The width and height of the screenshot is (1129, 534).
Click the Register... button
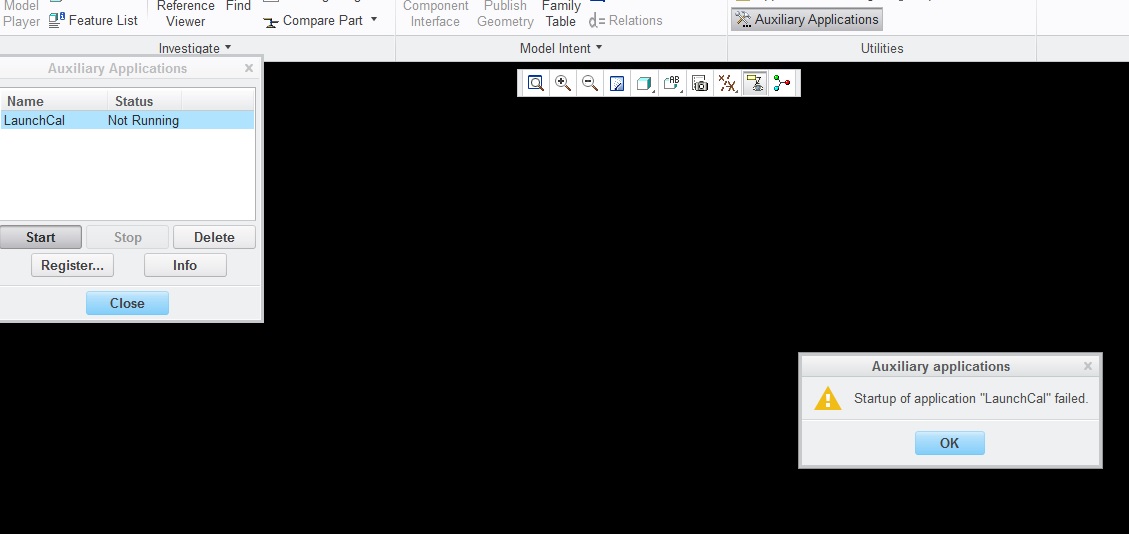pyautogui.click(x=72, y=265)
